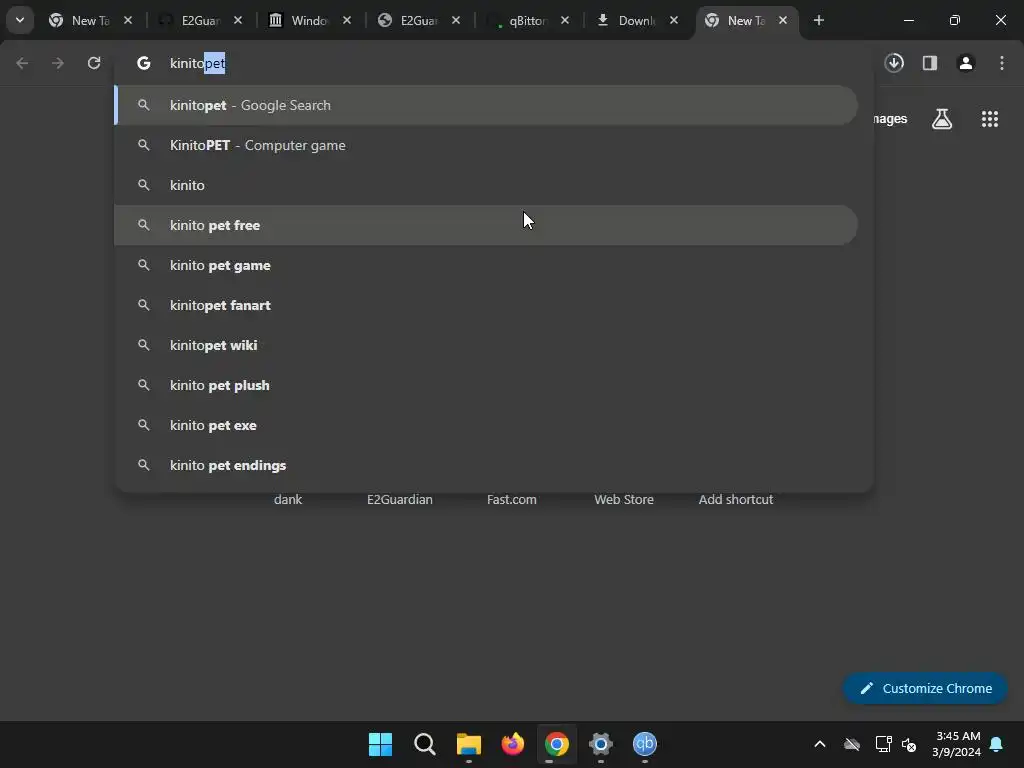Click the Images link on Google page
This screenshot has height=768, width=1024.
(x=889, y=119)
